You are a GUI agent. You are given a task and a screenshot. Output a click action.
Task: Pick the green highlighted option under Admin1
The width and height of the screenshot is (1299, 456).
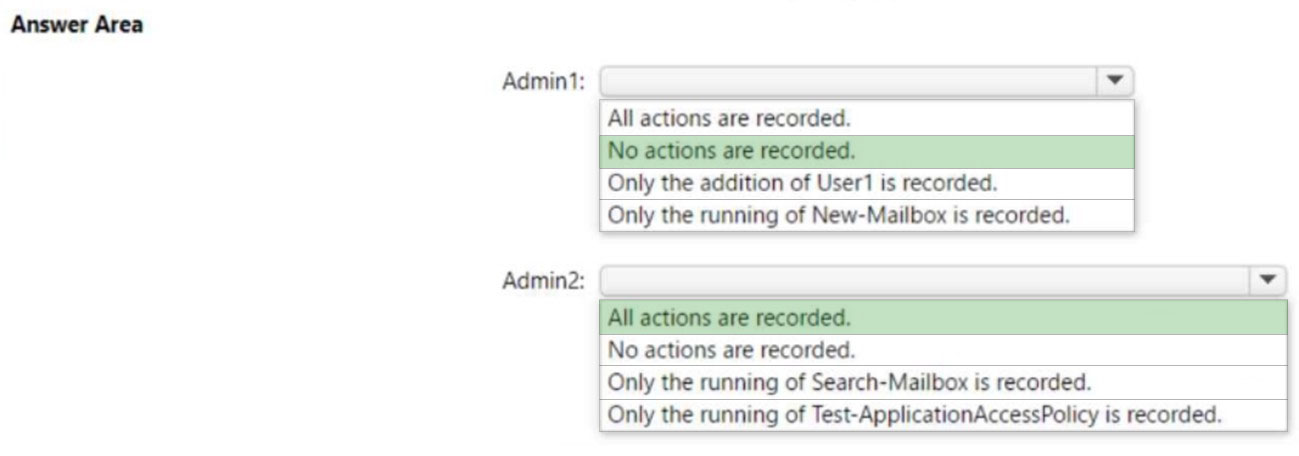(867, 151)
